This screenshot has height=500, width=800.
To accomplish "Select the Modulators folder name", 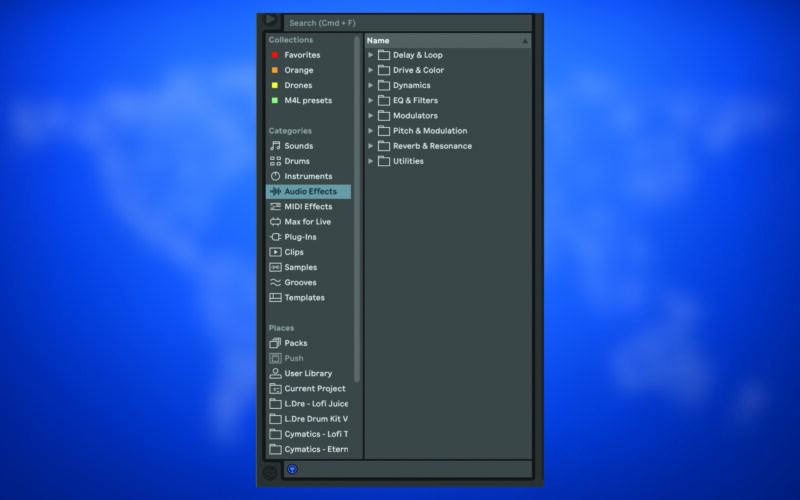I will tap(415, 116).
